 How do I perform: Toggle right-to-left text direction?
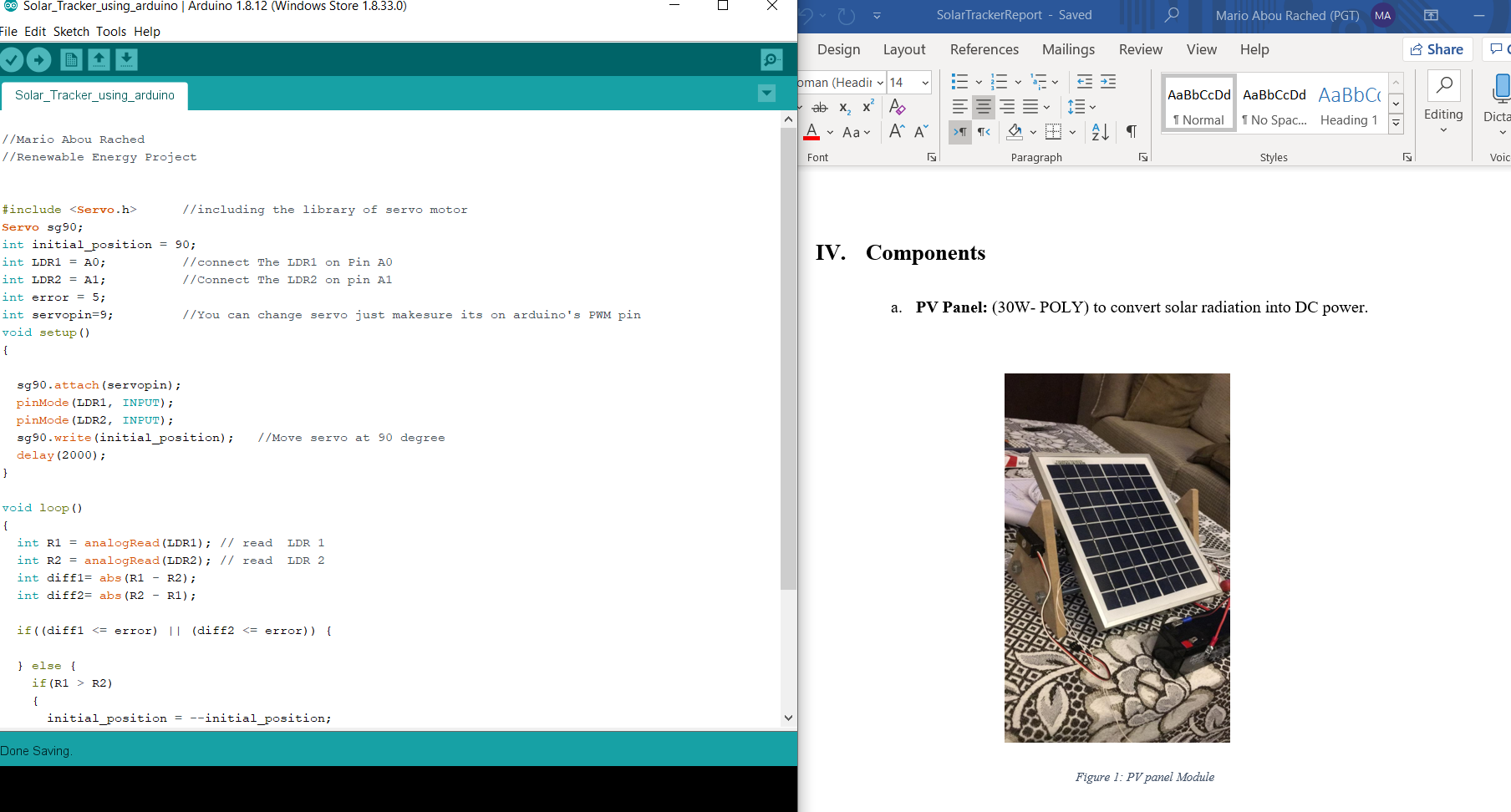pos(984,132)
